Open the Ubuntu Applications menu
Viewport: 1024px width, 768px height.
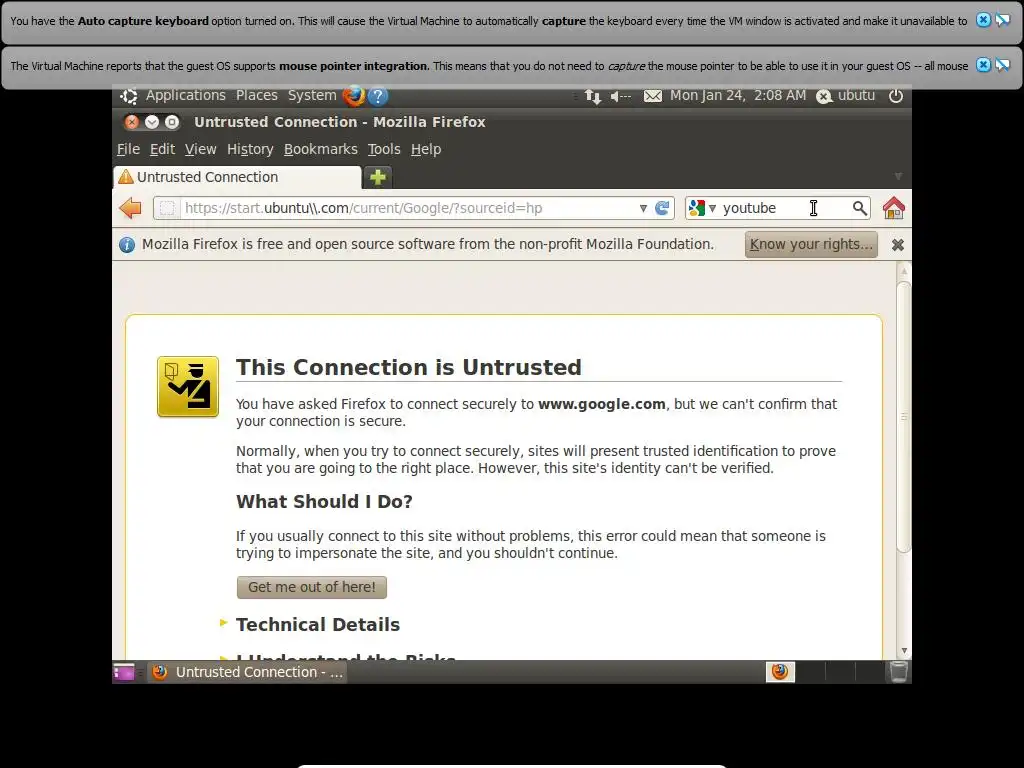[x=185, y=95]
